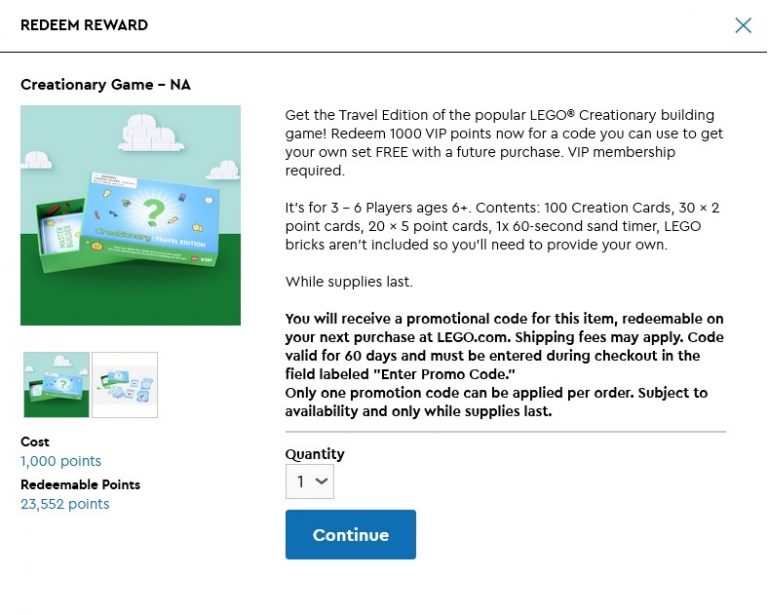This screenshot has width=768, height=615.
Task: Click the 1,000 points cost value
Action: 61,461
